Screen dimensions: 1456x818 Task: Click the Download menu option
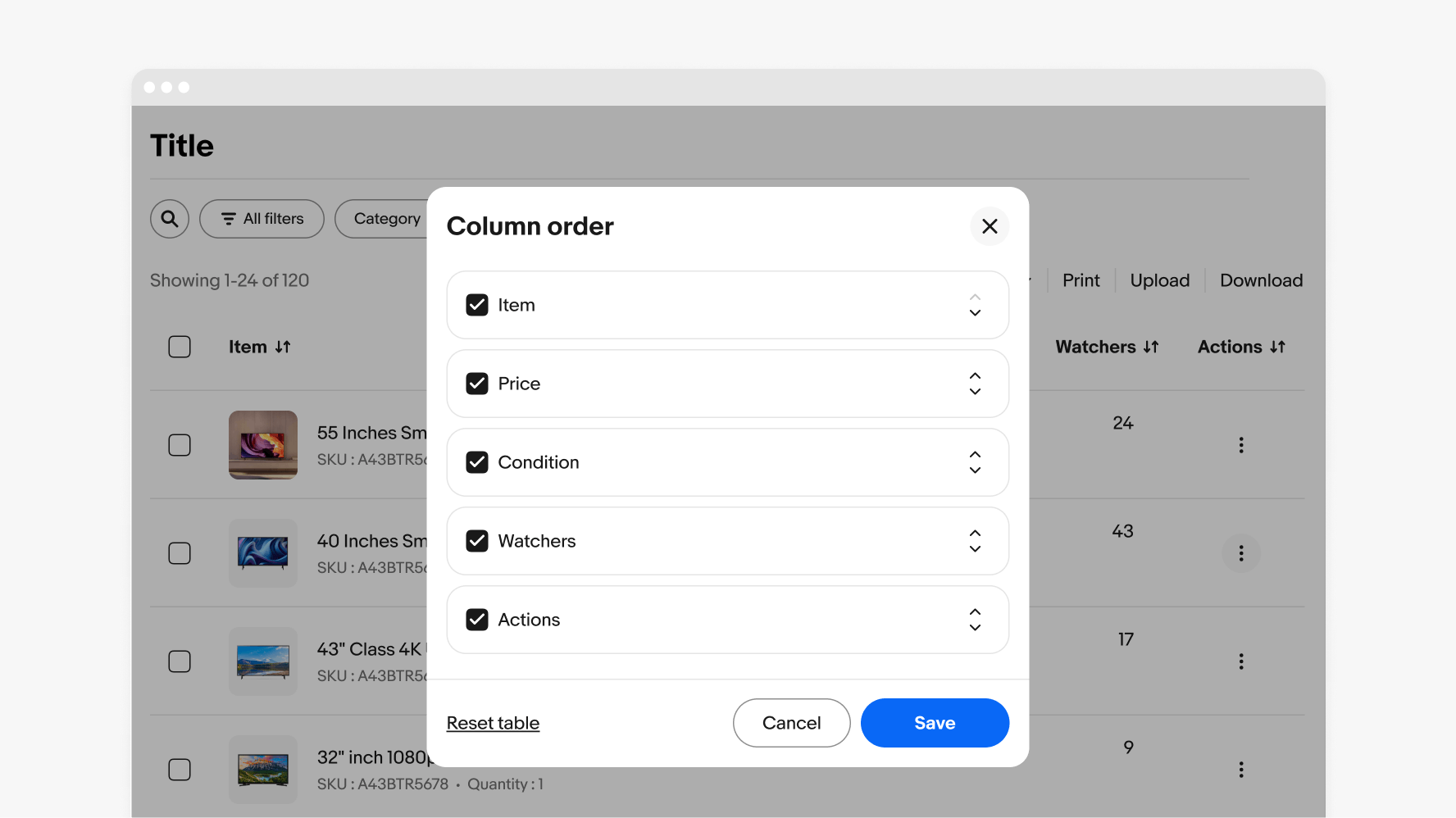click(x=1260, y=279)
